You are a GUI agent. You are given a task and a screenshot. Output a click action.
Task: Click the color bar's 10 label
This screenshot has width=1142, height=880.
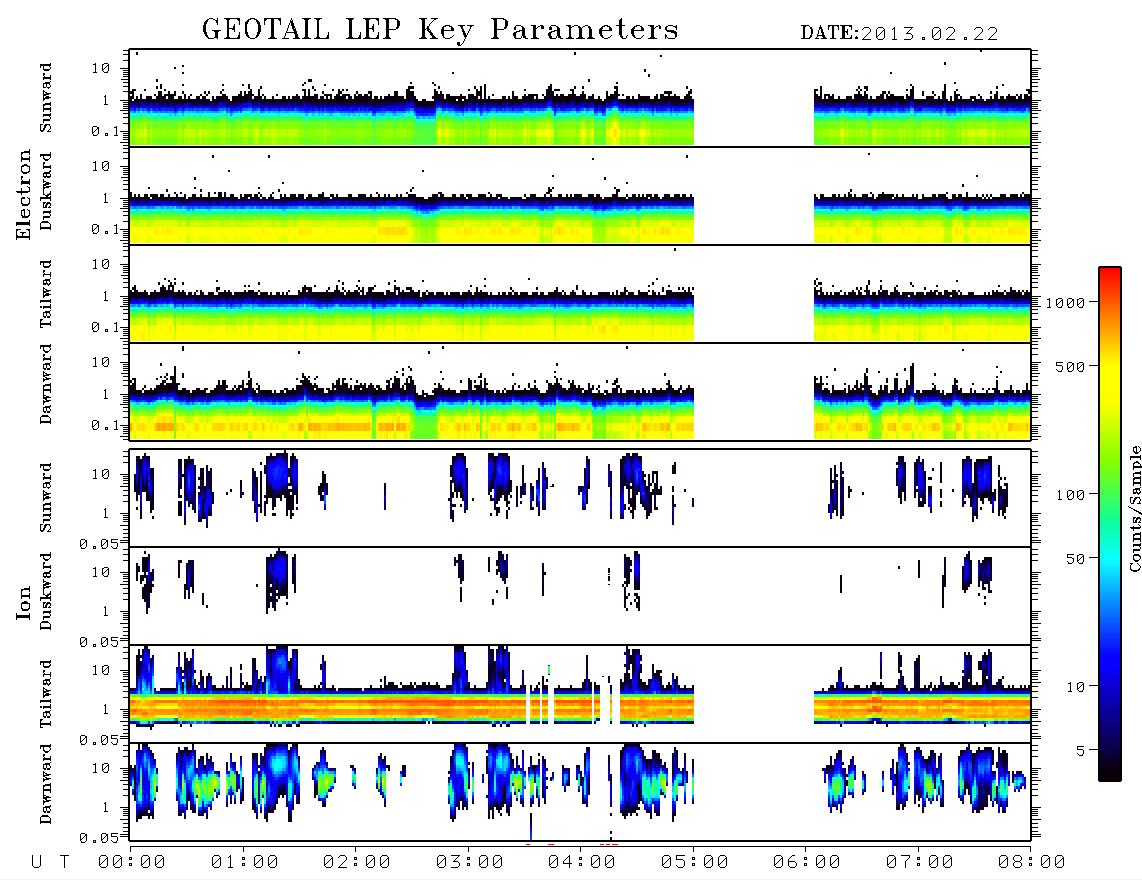pyautogui.click(x=1075, y=687)
